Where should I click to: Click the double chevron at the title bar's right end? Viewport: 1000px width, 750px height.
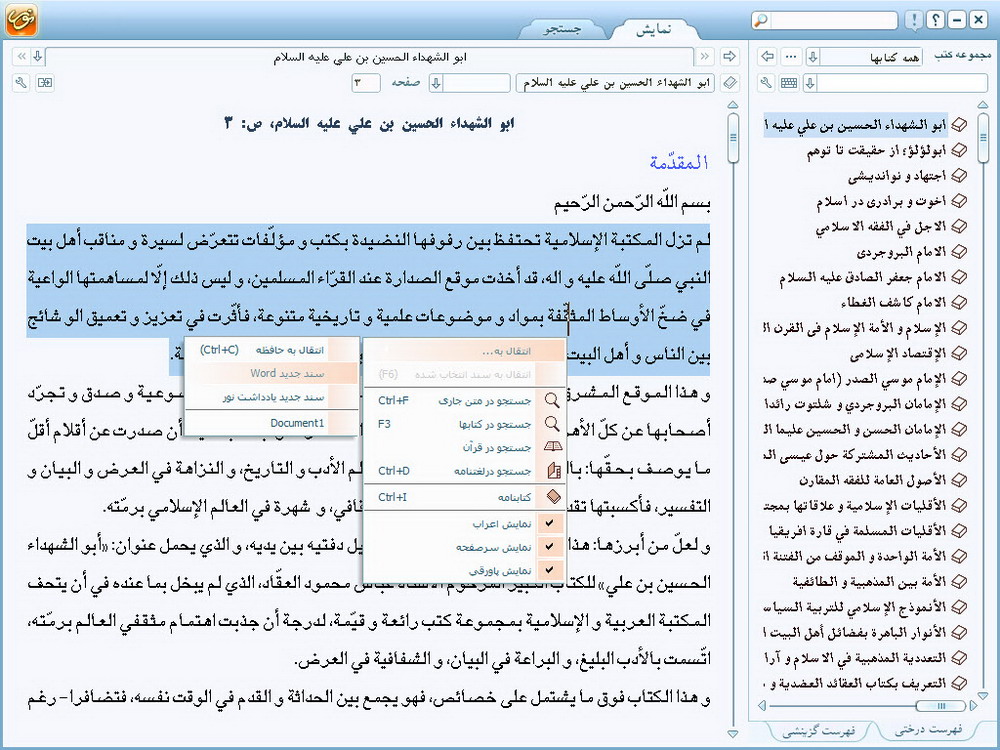[x=705, y=57]
